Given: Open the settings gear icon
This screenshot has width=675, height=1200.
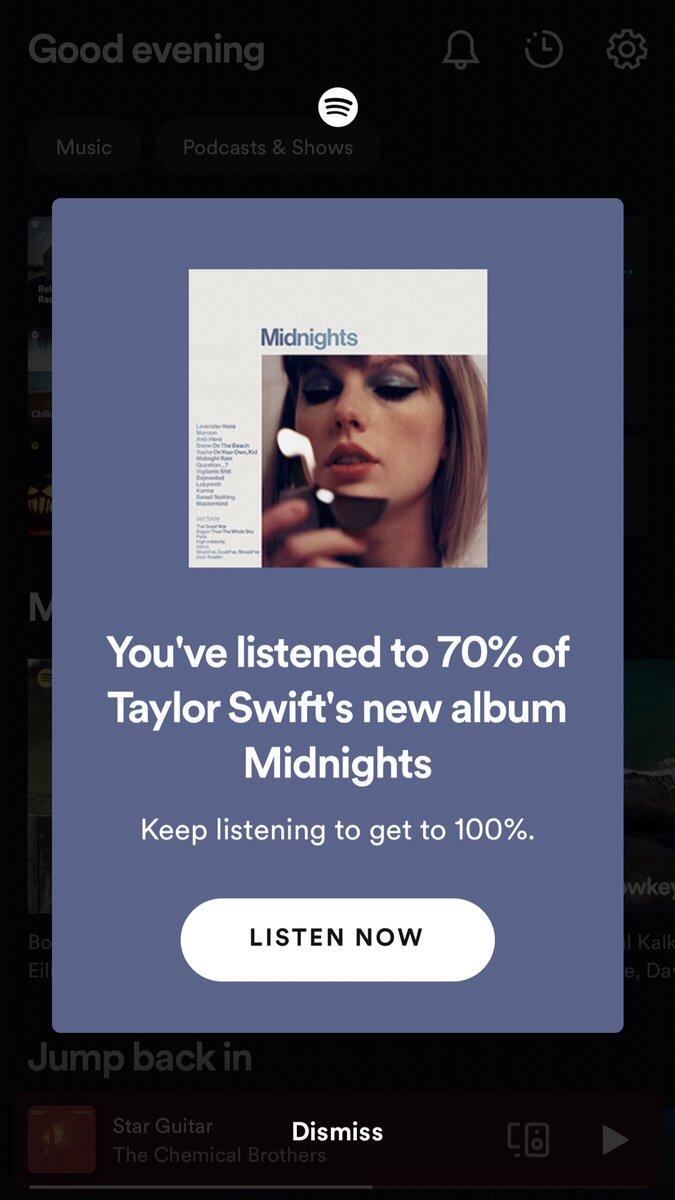Looking at the screenshot, I should coord(627,50).
